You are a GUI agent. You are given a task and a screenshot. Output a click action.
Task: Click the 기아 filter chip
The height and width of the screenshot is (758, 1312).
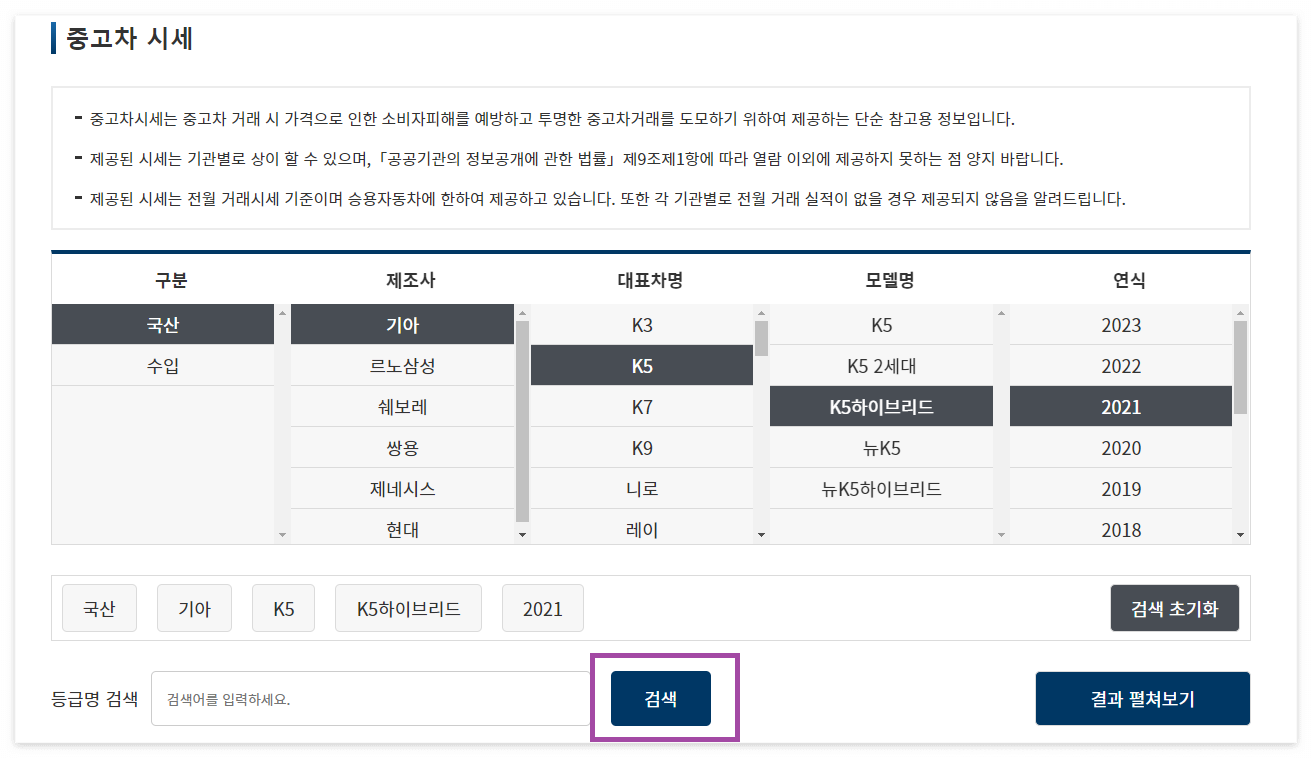[x=194, y=608]
